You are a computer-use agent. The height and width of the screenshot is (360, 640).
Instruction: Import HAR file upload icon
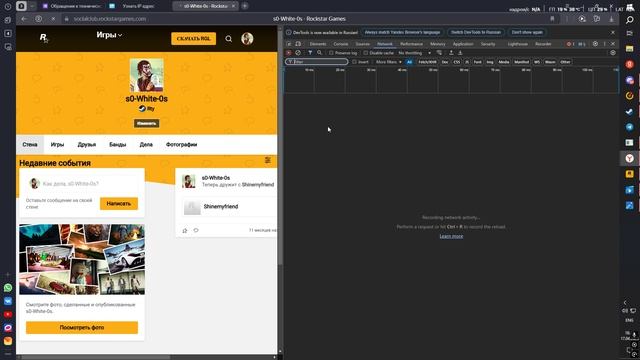click(x=451, y=53)
